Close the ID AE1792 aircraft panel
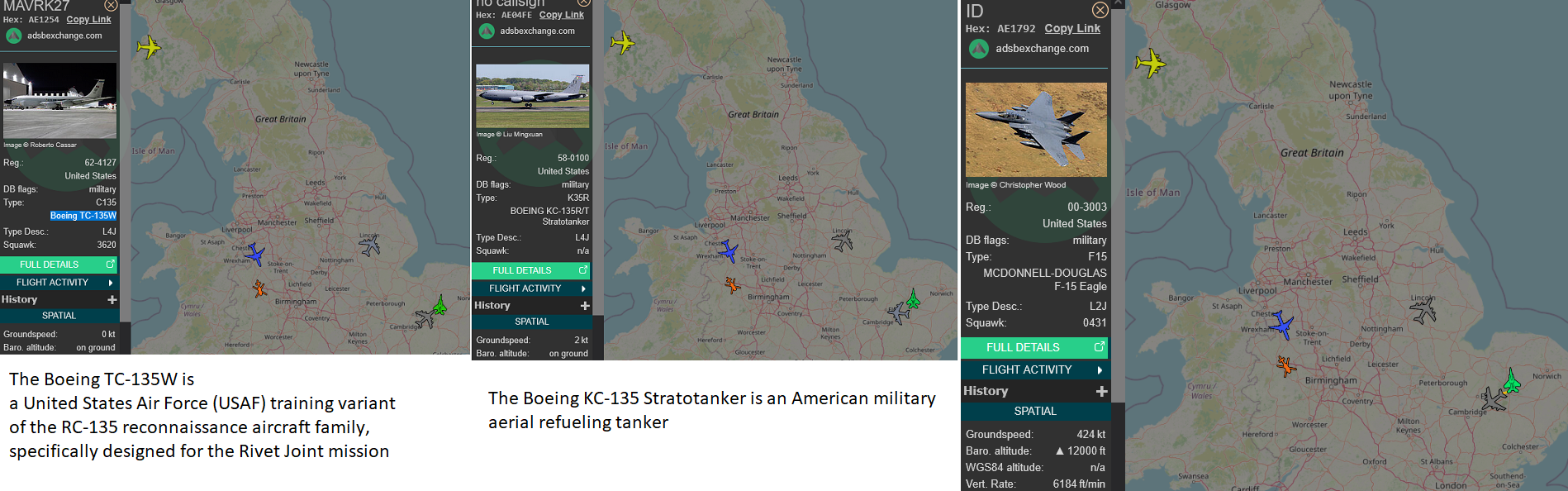This screenshot has width=1568, height=491. point(1100,10)
